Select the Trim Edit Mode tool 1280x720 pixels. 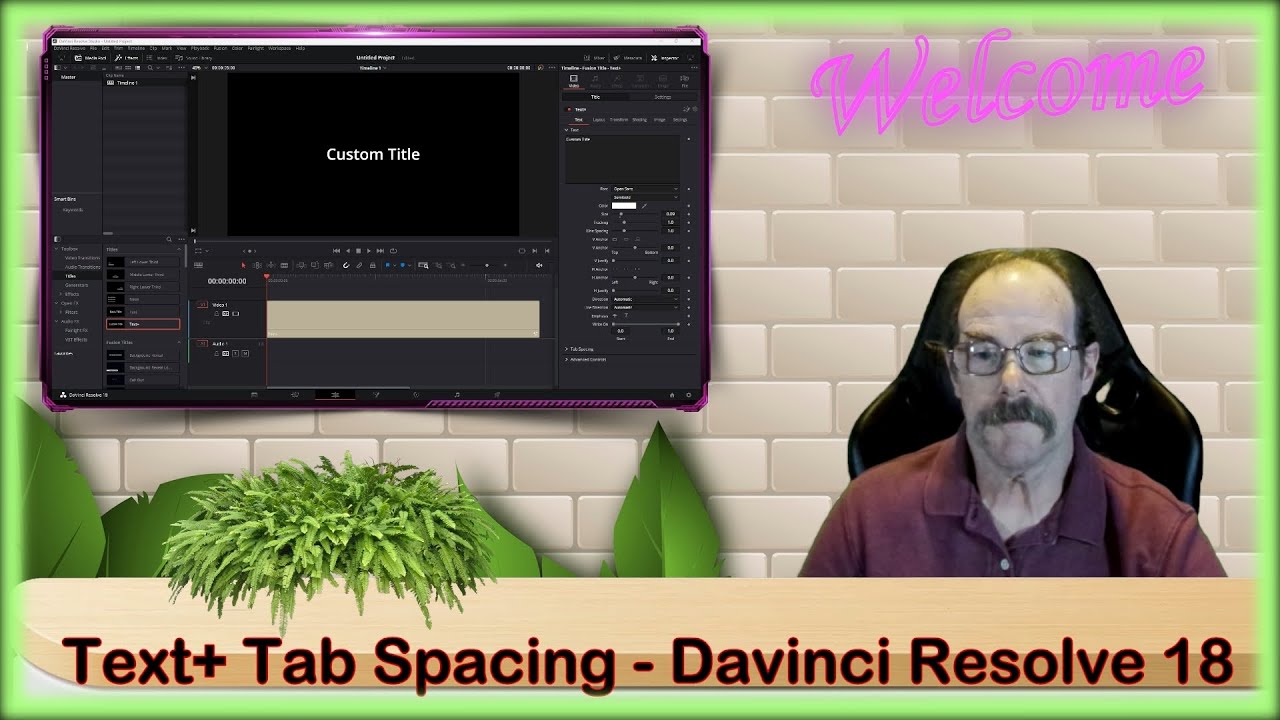pos(257,265)
